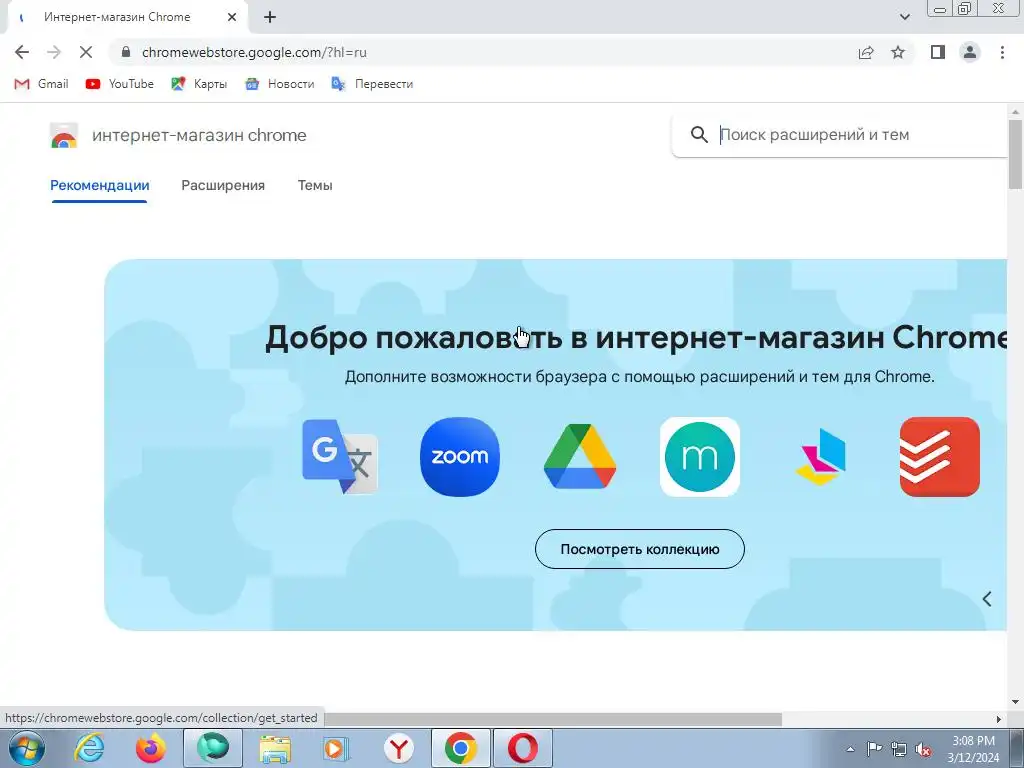Open the Chrome profile avatar
1024x768 pixels.
pyautogui.click(x=970, y=52)
